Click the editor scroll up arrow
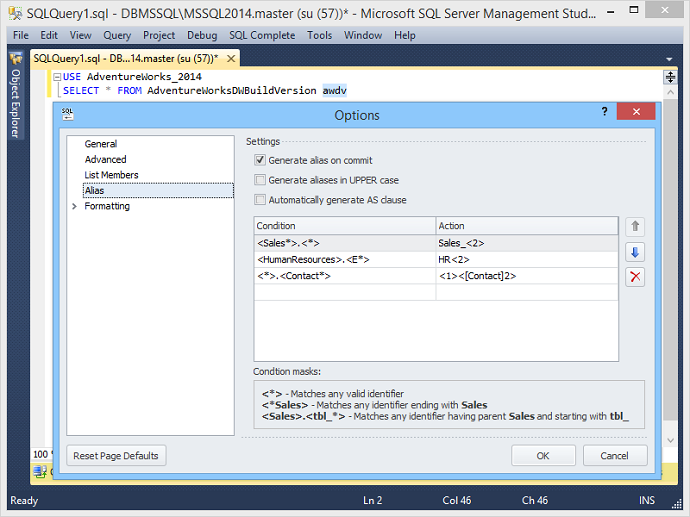This screenshot has width=690, height=517. [670, 92]
